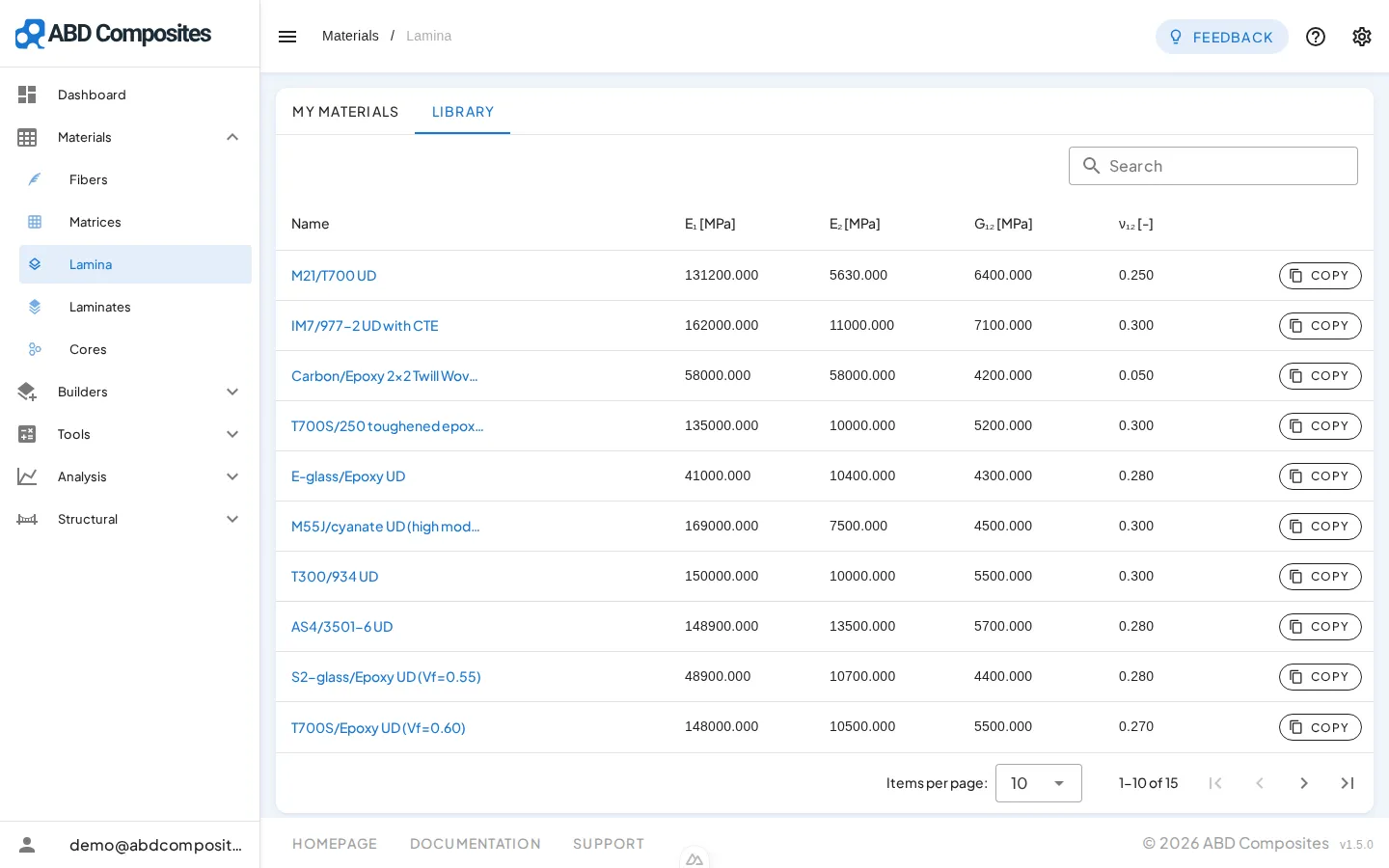Viewport: 1389px width, 868px height.
Task: Expand the Structural sidebar section
Action: coord(232,519)
